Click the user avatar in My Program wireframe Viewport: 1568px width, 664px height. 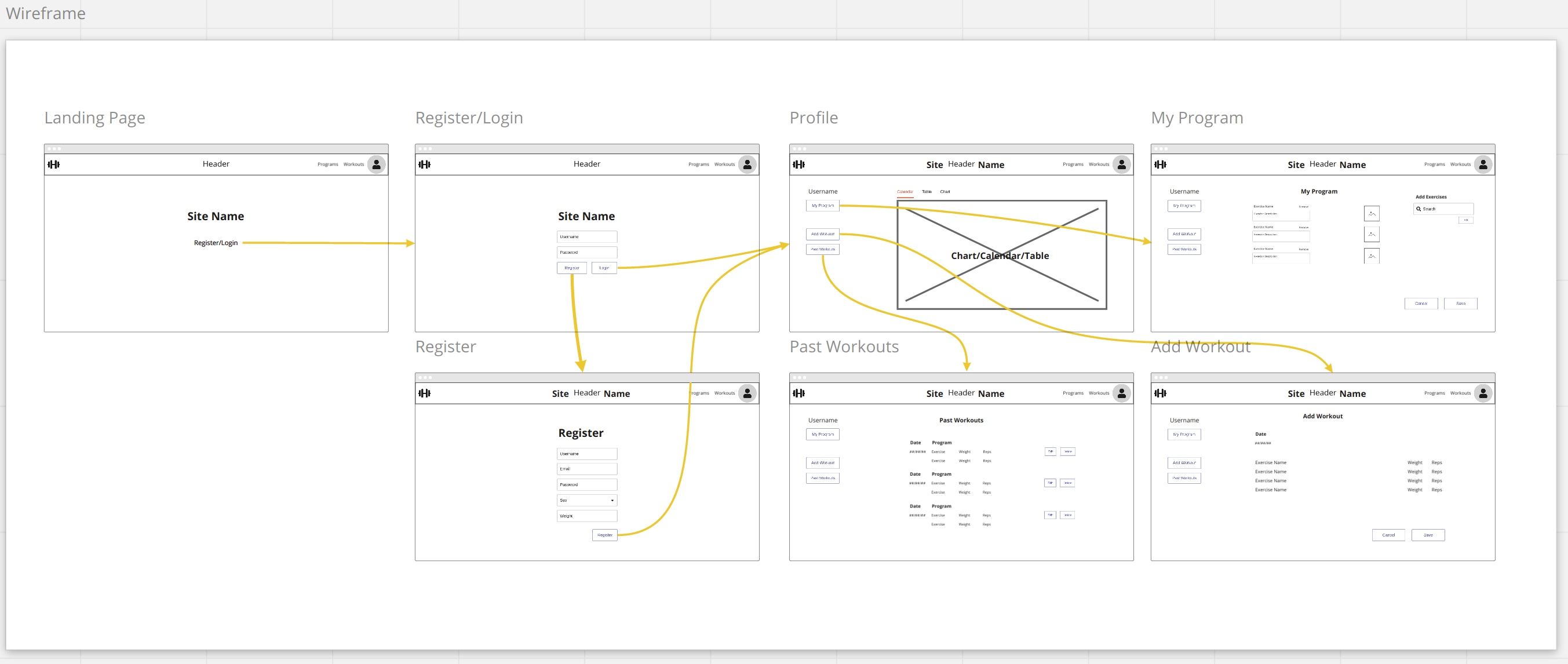[x=1483, y=165]
